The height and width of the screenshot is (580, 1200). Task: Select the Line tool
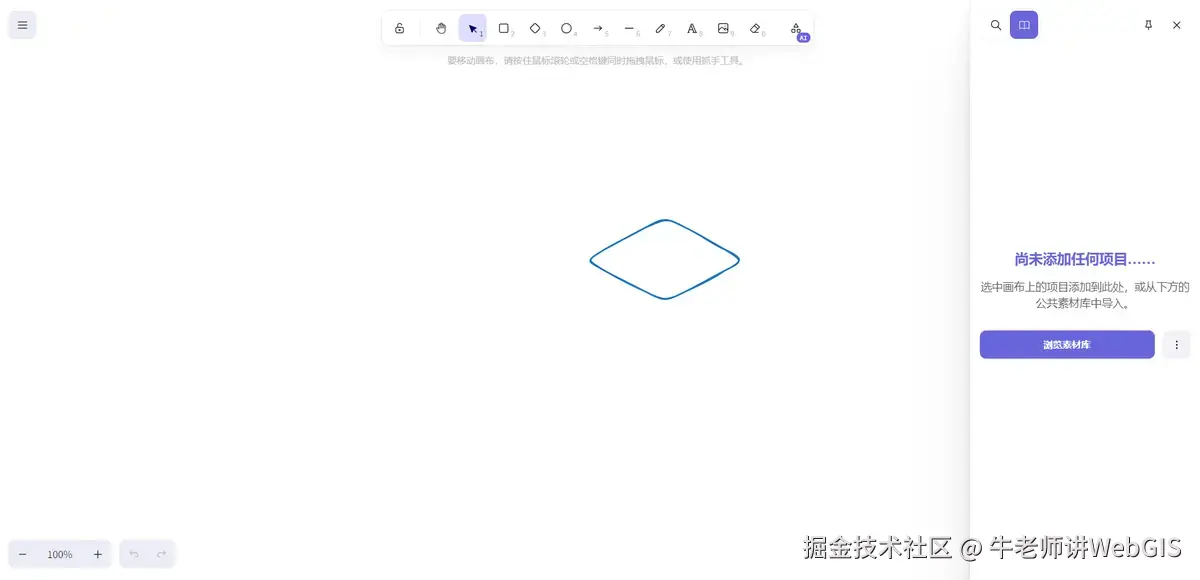click(629, 28)
